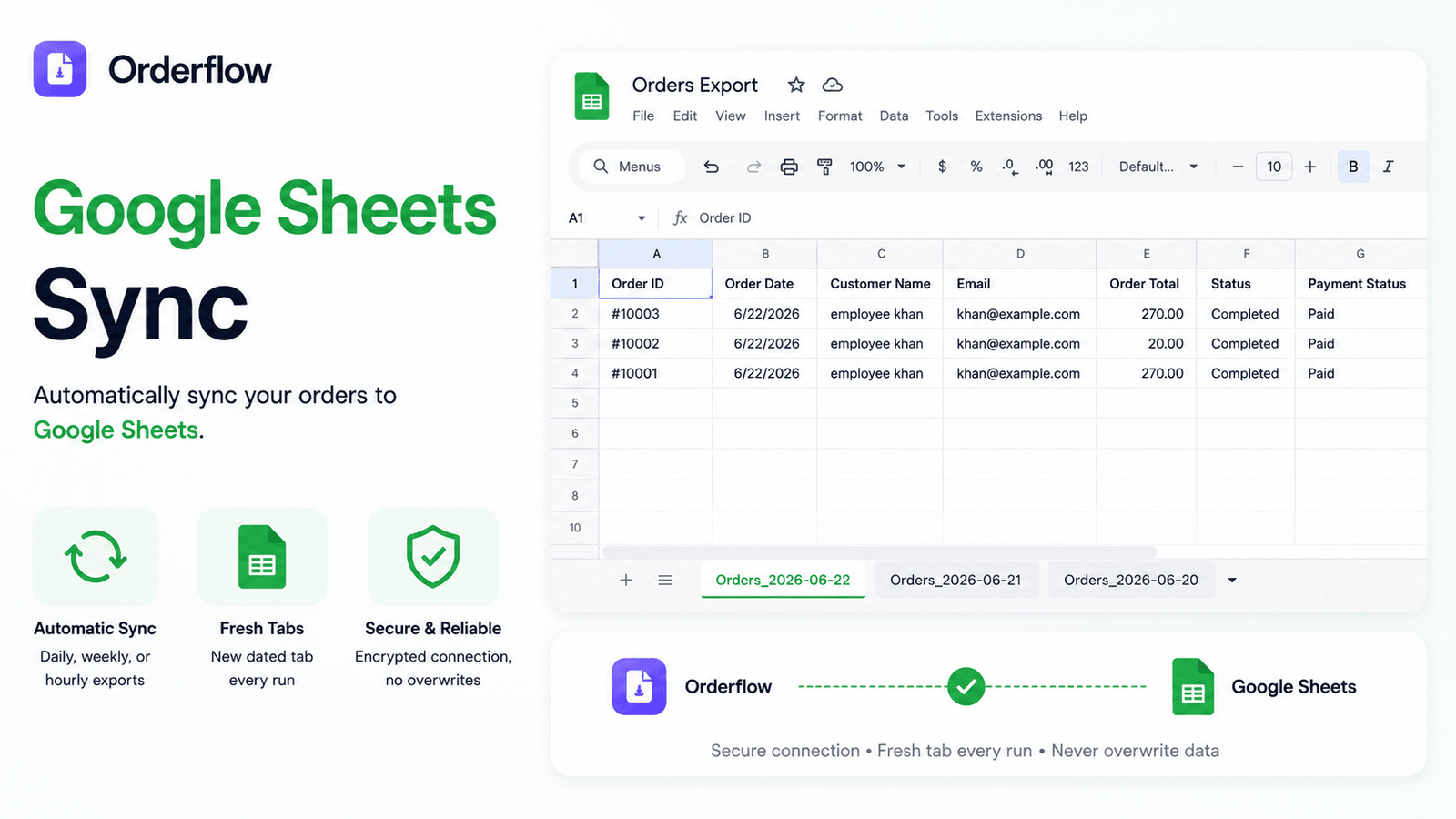Open the Insert menu

pos(783,116)
